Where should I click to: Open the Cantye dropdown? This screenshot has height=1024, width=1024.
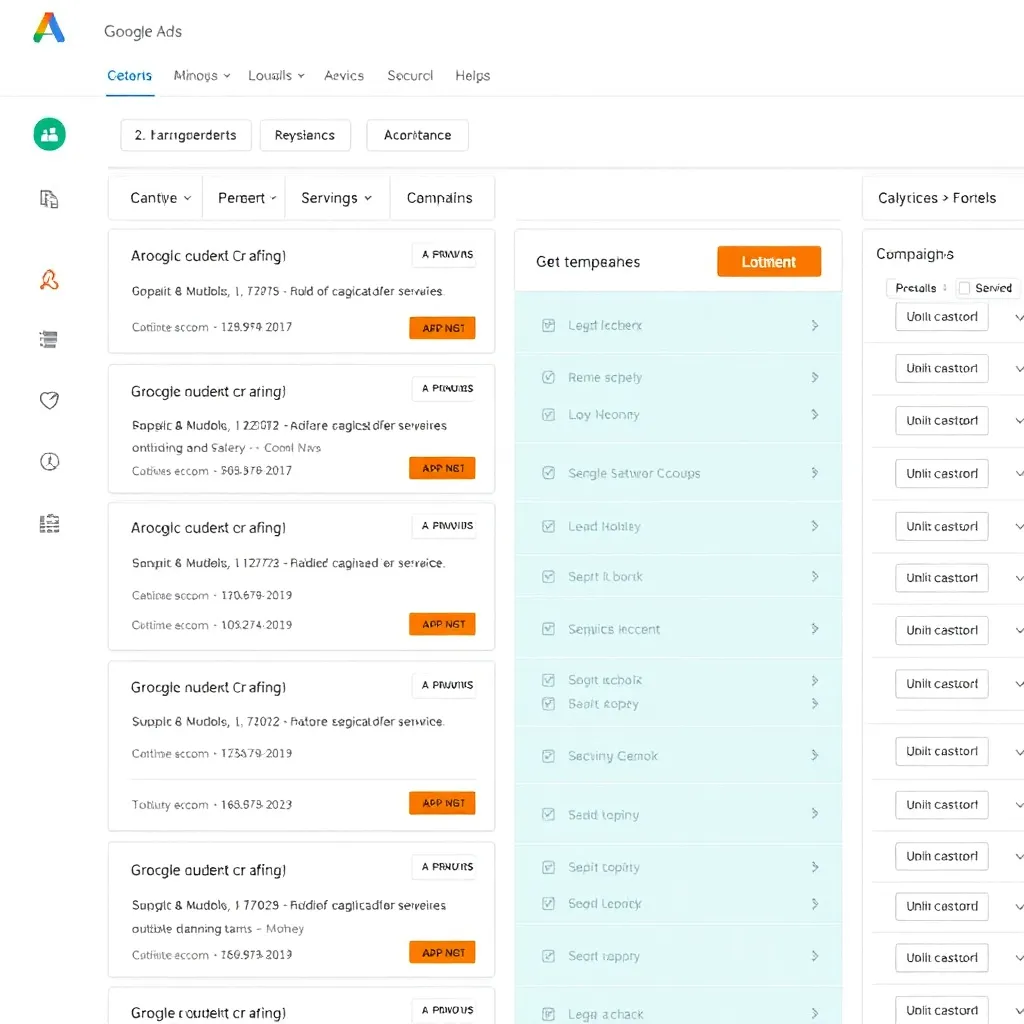point(160,198)
